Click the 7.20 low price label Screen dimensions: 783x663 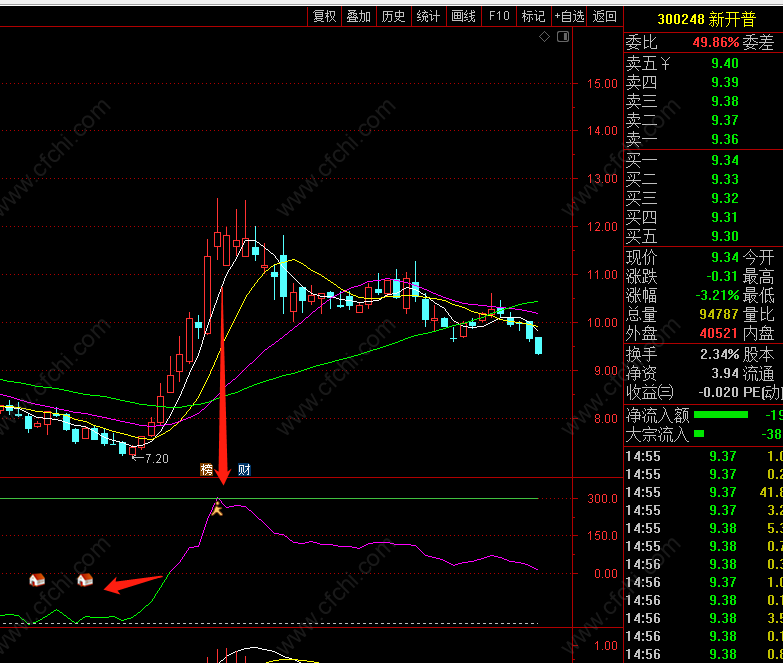click(157, 458)
